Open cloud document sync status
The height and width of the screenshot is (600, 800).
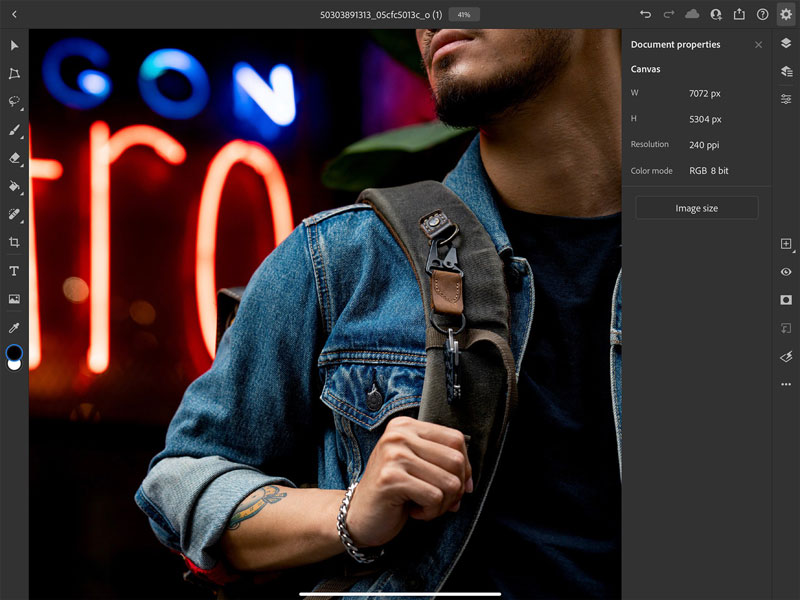(x=692, y=14)
